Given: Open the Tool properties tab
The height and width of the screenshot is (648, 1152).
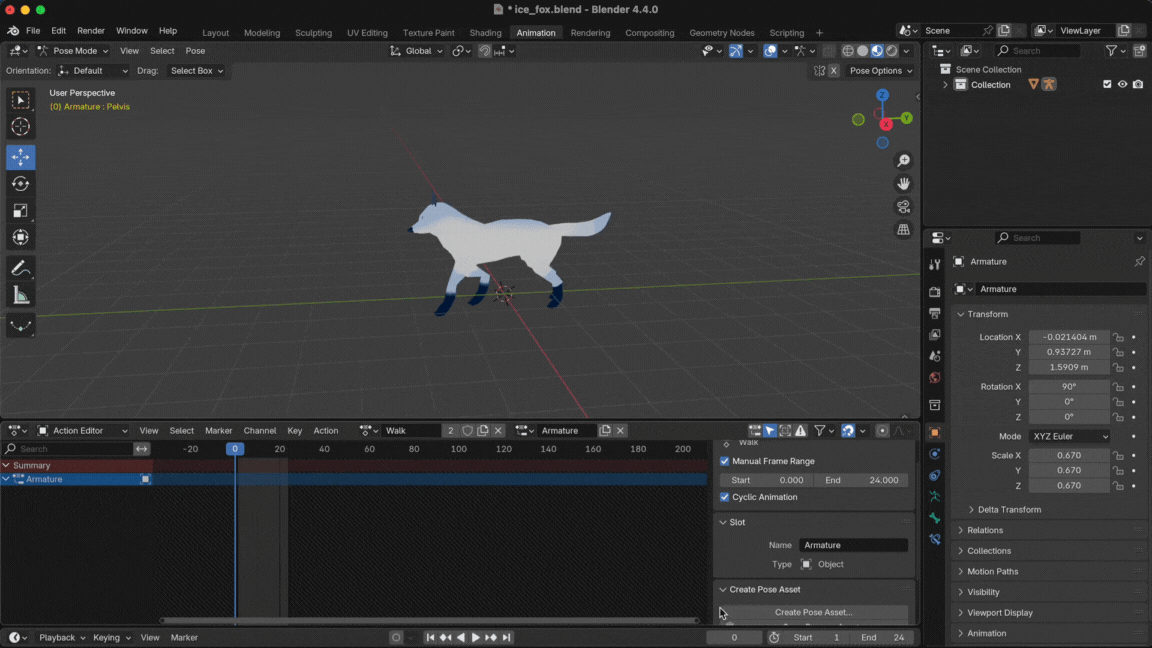Looking at the screenshot, I should pyautogui.click(x=935, y=264).
